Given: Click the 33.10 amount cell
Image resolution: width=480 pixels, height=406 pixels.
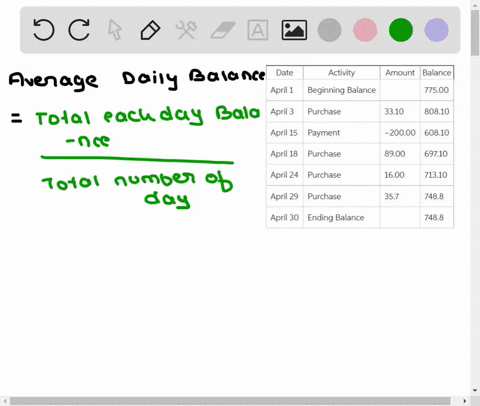Looking at the screenshot, I should click(400, 111).
